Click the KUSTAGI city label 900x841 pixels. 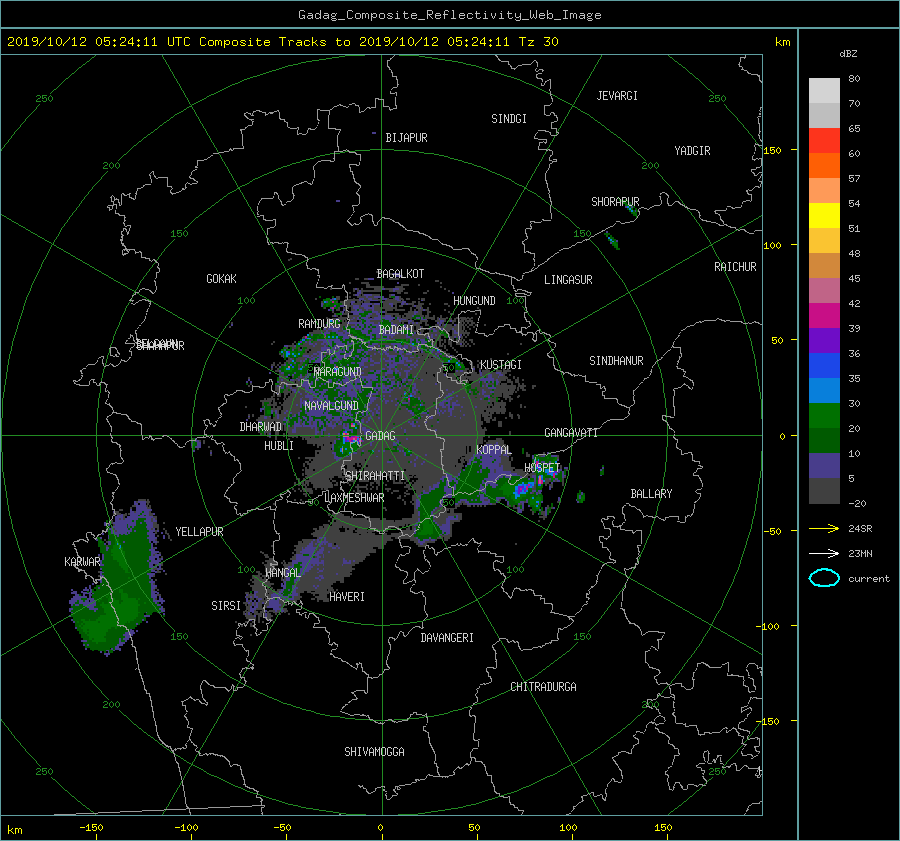coord(501,365)
